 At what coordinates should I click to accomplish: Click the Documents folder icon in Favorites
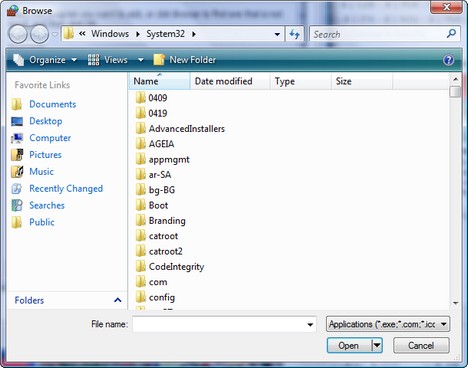point(17,104)
